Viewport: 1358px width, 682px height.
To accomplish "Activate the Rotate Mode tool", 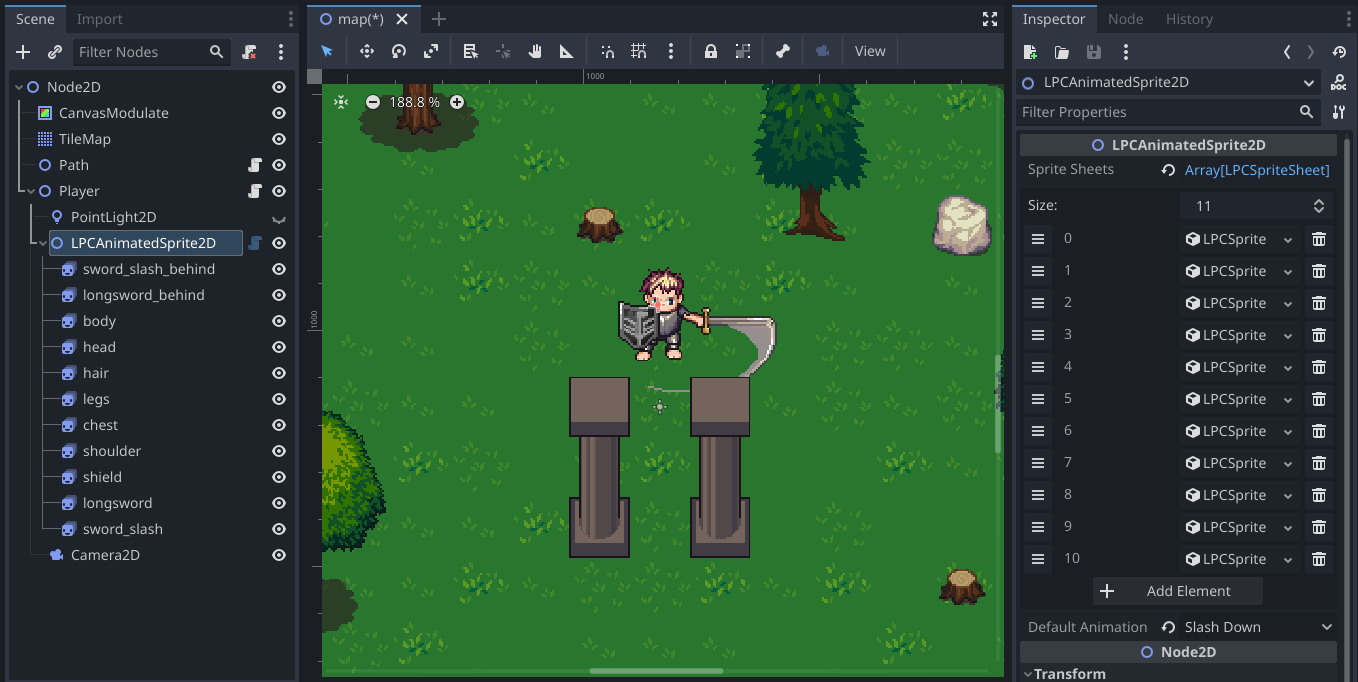I will 398,51.
